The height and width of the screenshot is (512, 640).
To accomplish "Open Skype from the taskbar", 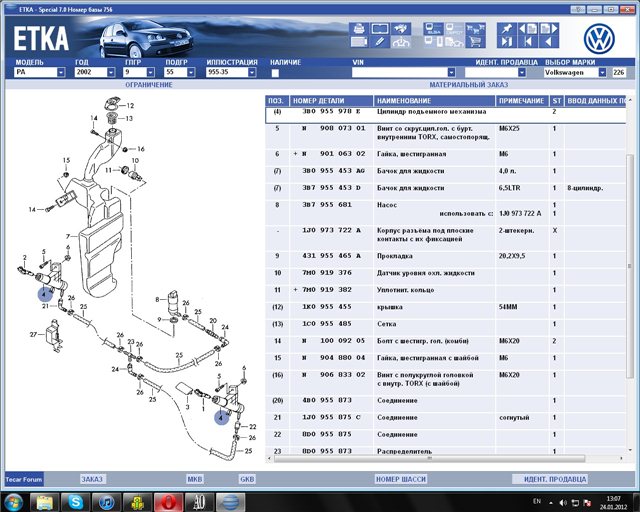I will pyautogui.click(x=76, y=502).
